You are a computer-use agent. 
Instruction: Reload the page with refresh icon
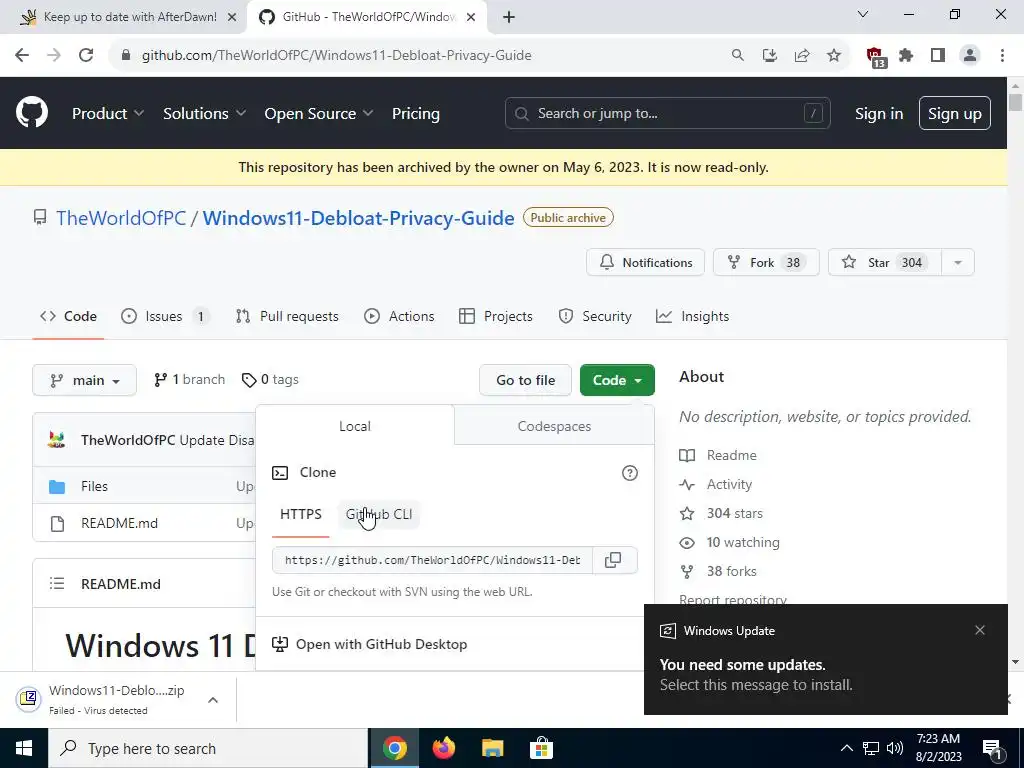click(x=86, y=56)
